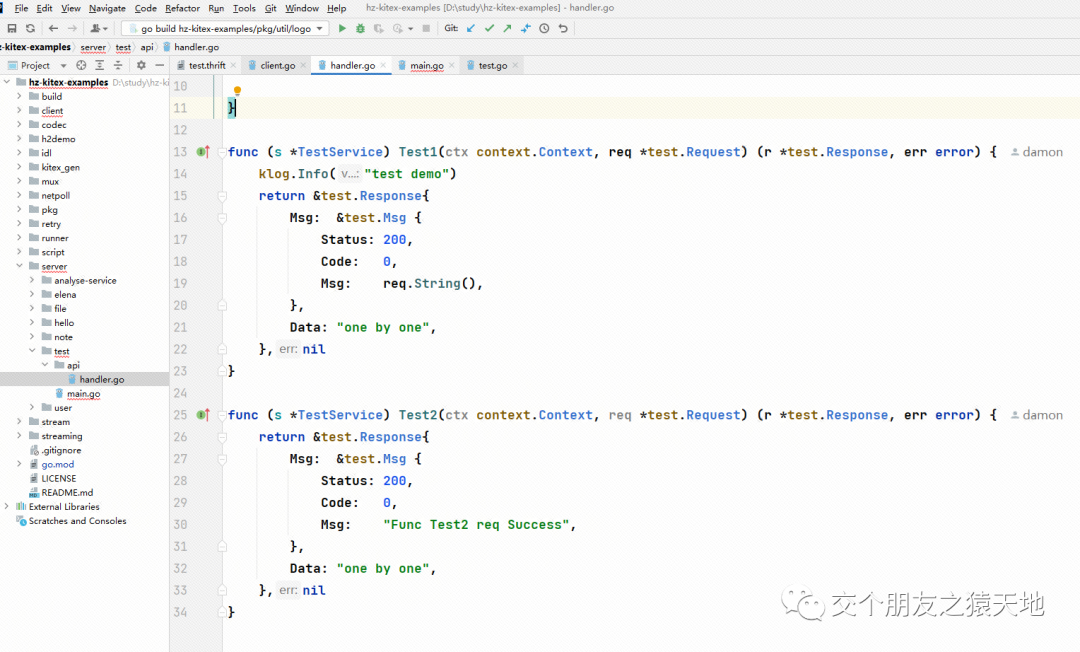This screenshot has height=652, width=1080.
Task: Click the implements gutter icon on line 13
Action: [203, 151]
